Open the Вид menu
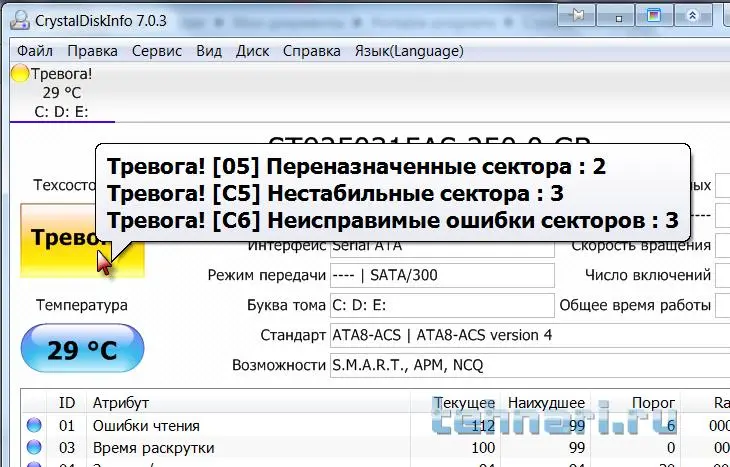 [x=209, y=51]
